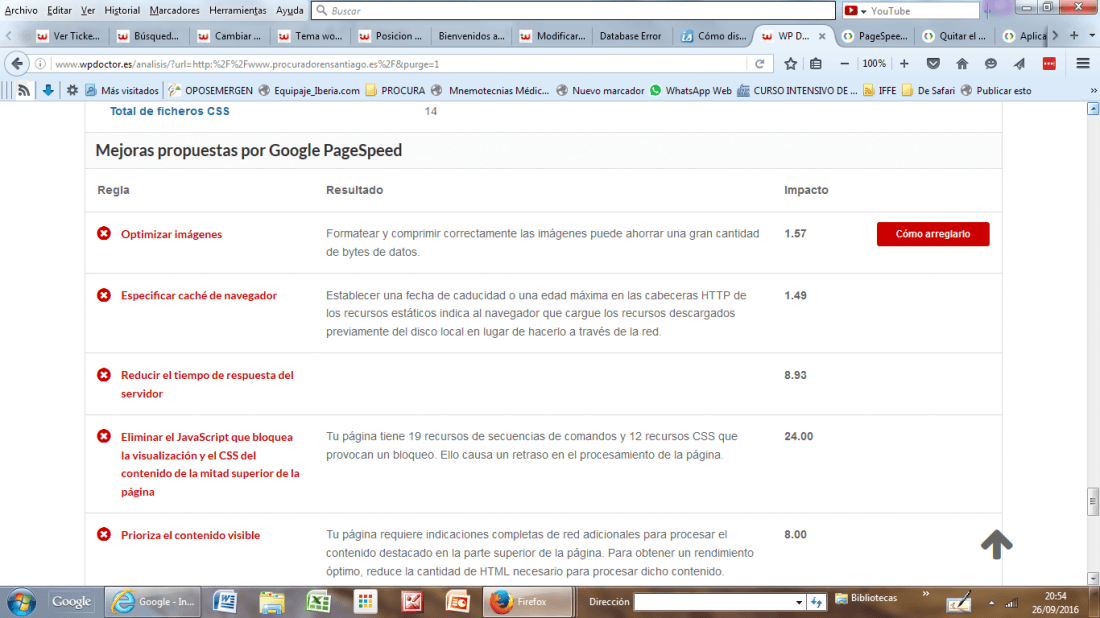The height and width of the screenshot is (618, 1100).
Task: Open the Historial menu
Action: (x=122, y=11)
